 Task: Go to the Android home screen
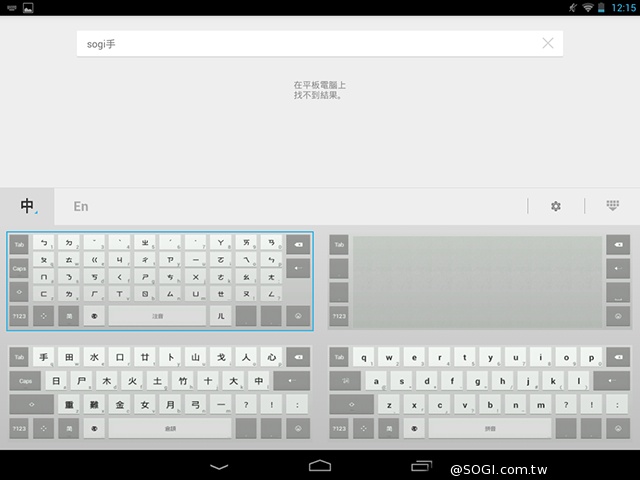[320, 466]
